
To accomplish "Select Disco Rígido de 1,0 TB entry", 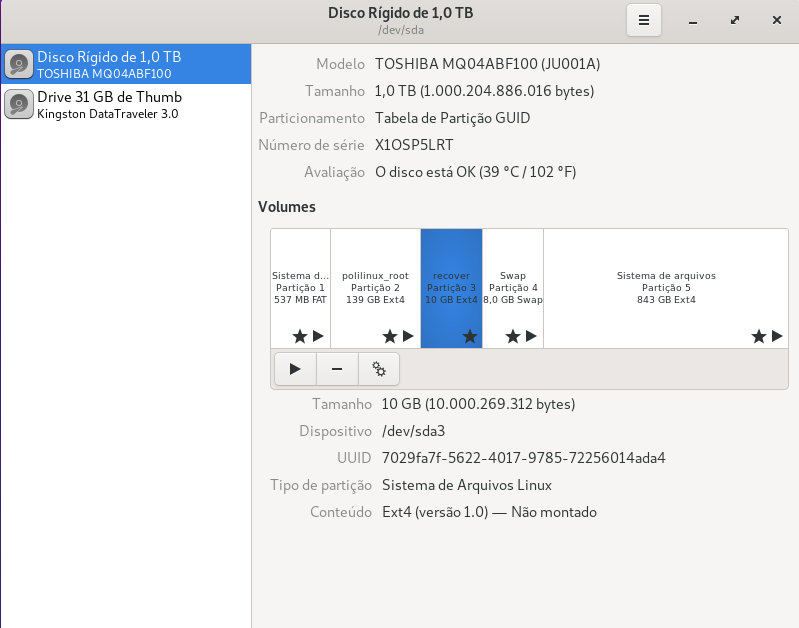I will pyautogui.click(x=126, y=64).
